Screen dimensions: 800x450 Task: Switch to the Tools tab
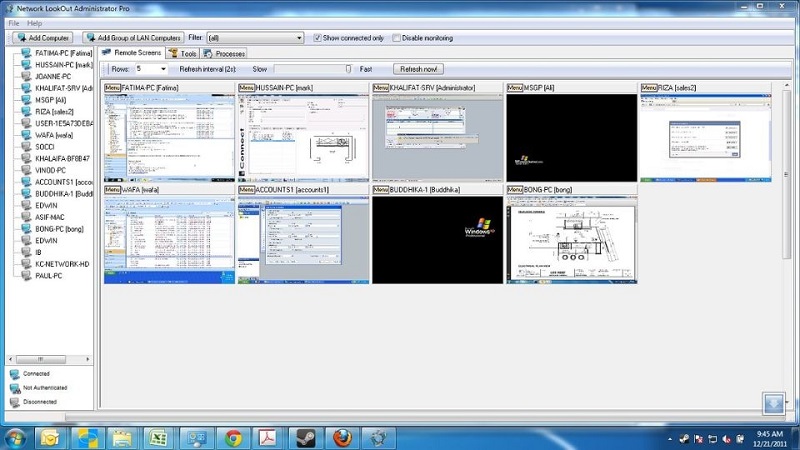[x=183, y=53]
